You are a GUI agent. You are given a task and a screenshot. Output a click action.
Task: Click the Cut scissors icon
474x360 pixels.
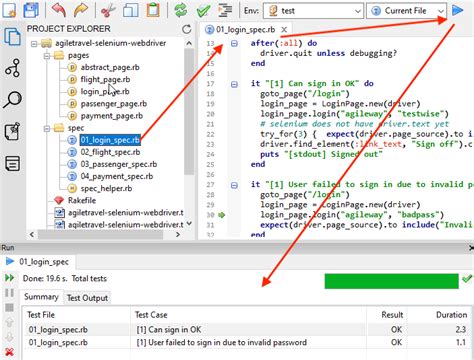(x=108, y=10)
